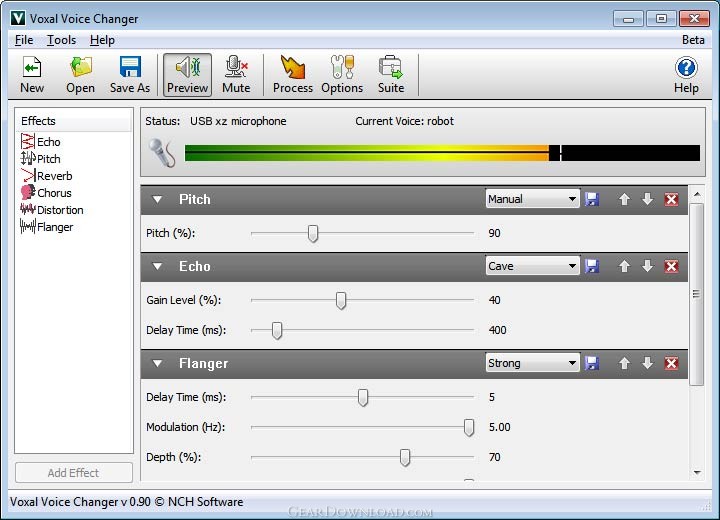Remove the Flanger effect with red X

pyautogui.click(x=671, y=363)
